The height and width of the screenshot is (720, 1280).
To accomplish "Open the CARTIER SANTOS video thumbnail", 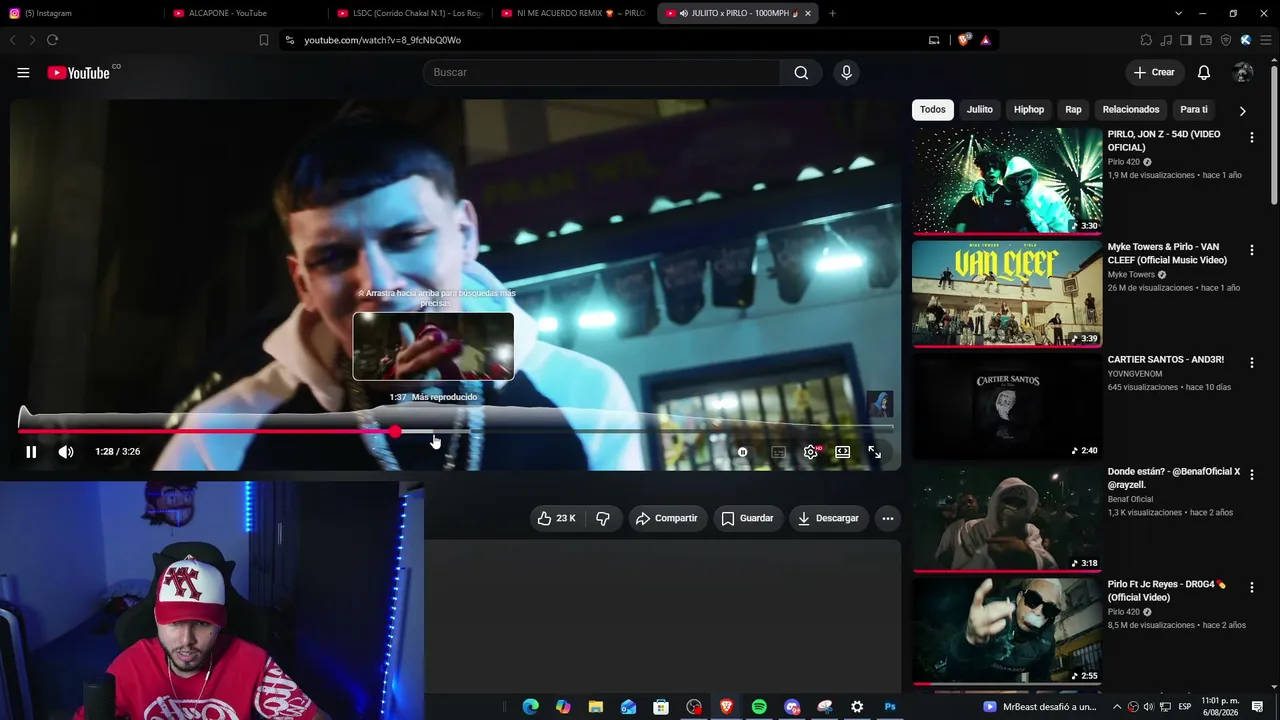I will click(x=1007, y=406).
